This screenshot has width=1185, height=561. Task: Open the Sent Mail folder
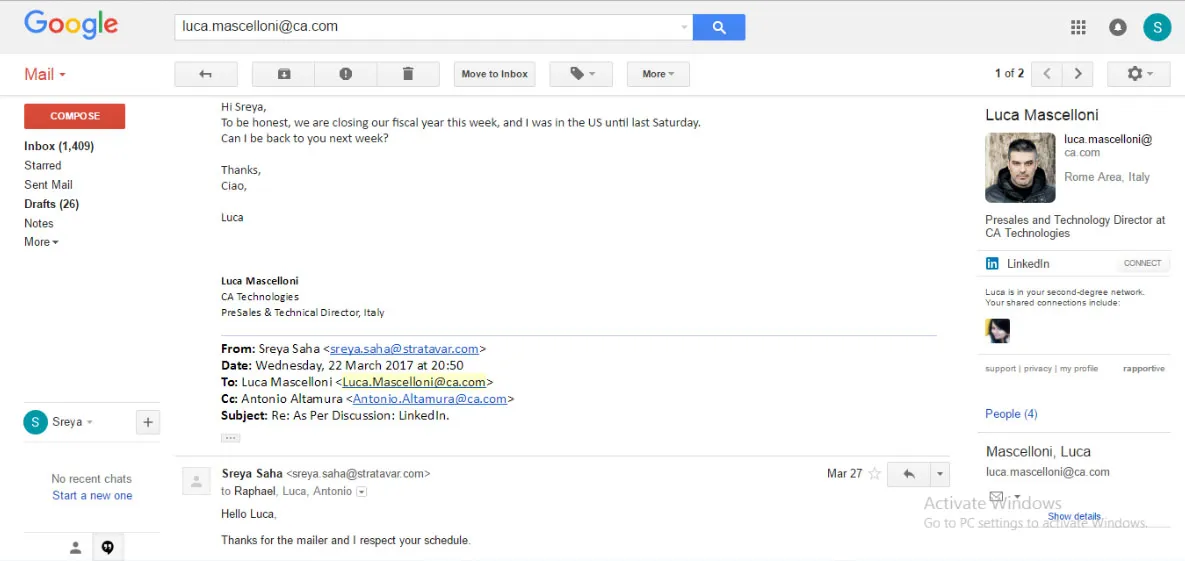click(48, 184)
